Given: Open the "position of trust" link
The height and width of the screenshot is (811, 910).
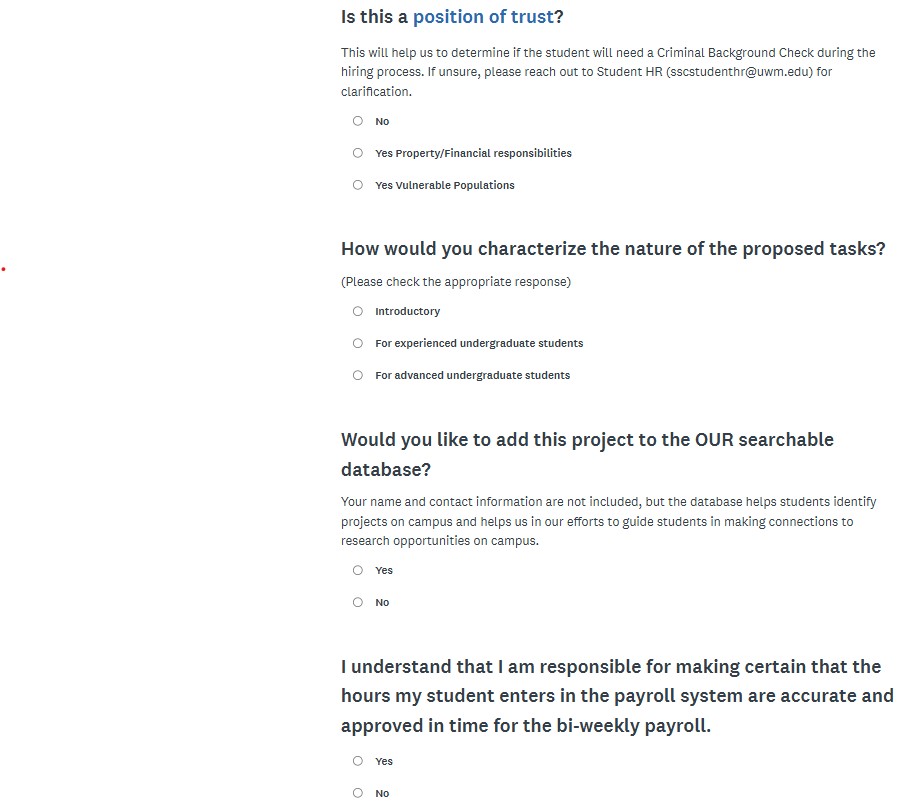Looking at the screenshot, I should [x=483, y=16].
